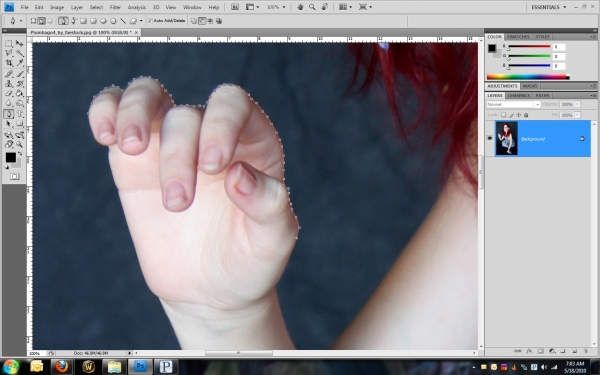
Task: Click on the red R color slider
Action: tap(528, 47)
